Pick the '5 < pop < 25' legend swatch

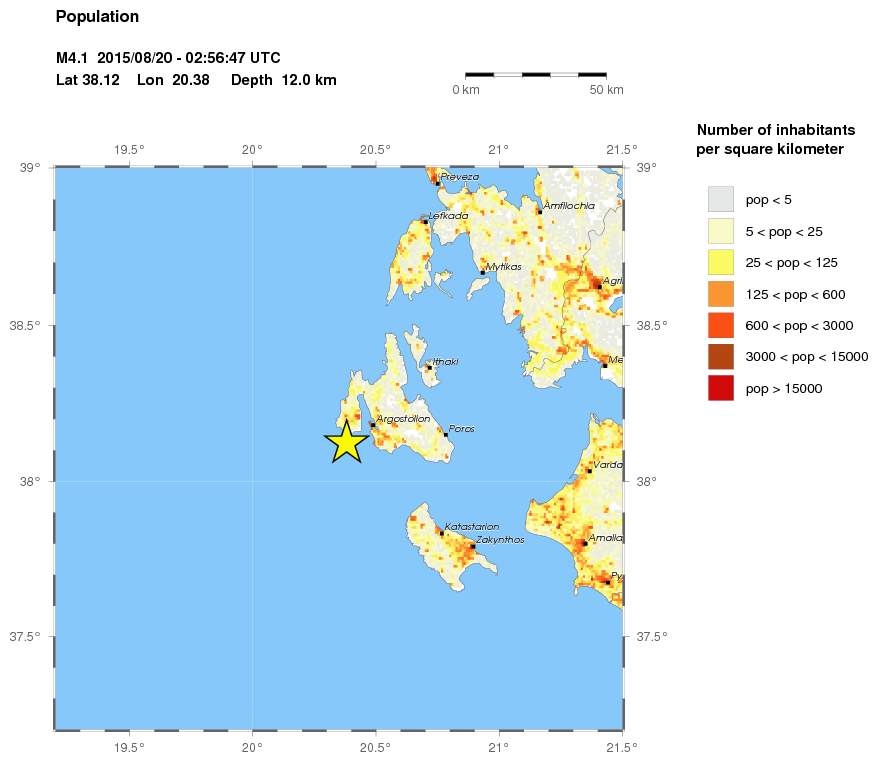[x=721, y=231]
